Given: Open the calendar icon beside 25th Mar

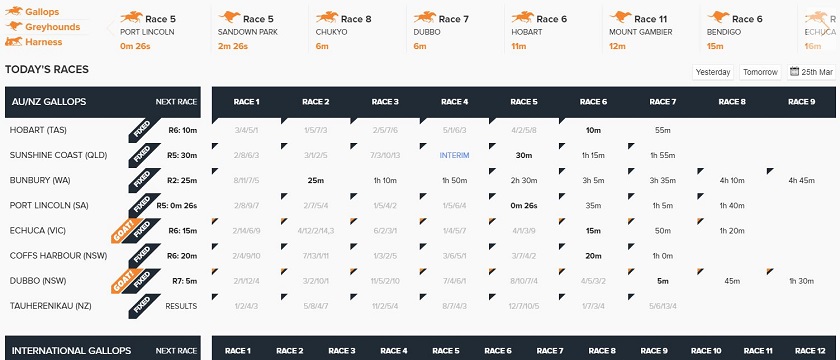Looking at the screenshot, I should [794, 72].
